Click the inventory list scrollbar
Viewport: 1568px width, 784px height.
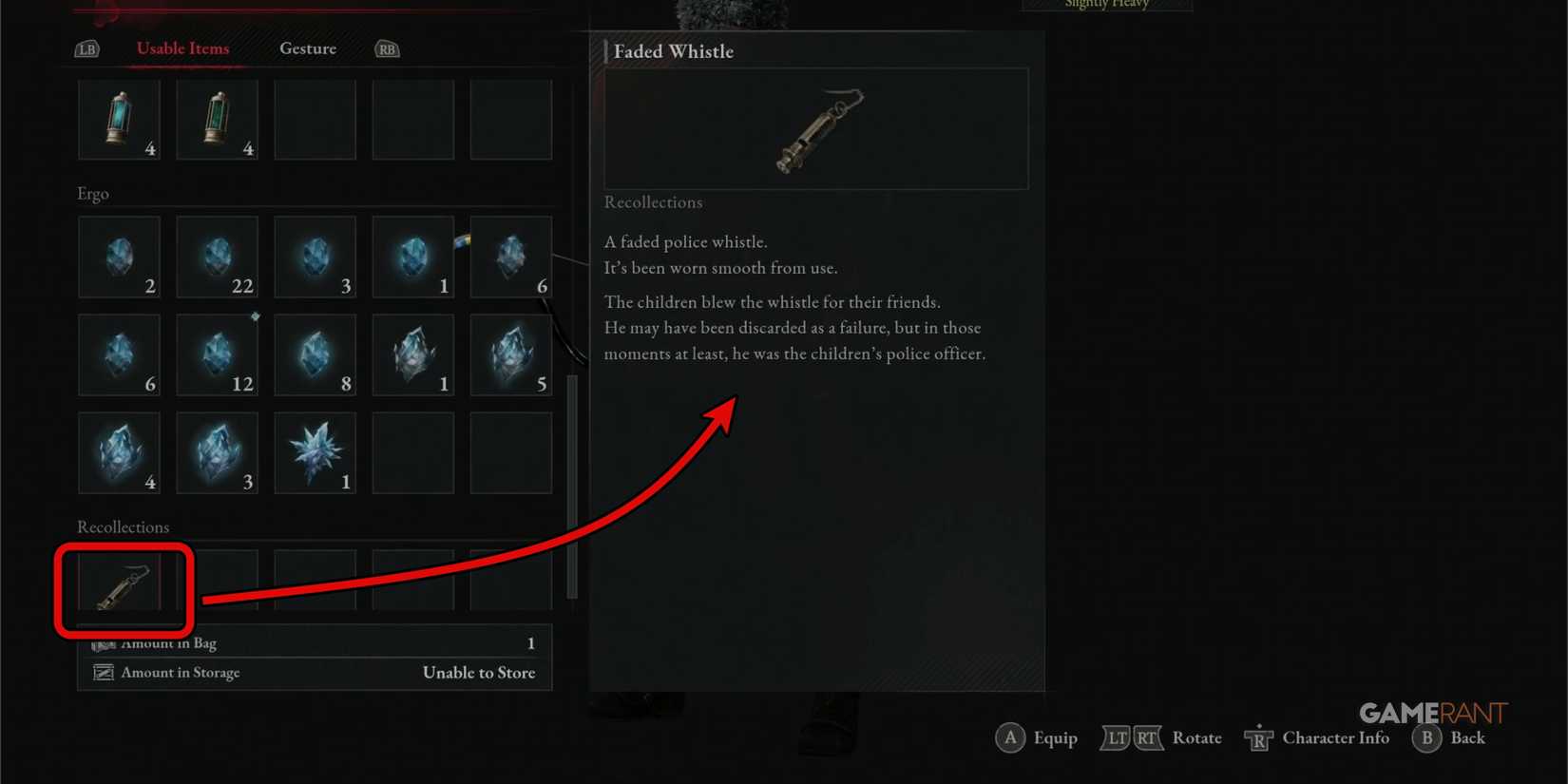point(572,487)
